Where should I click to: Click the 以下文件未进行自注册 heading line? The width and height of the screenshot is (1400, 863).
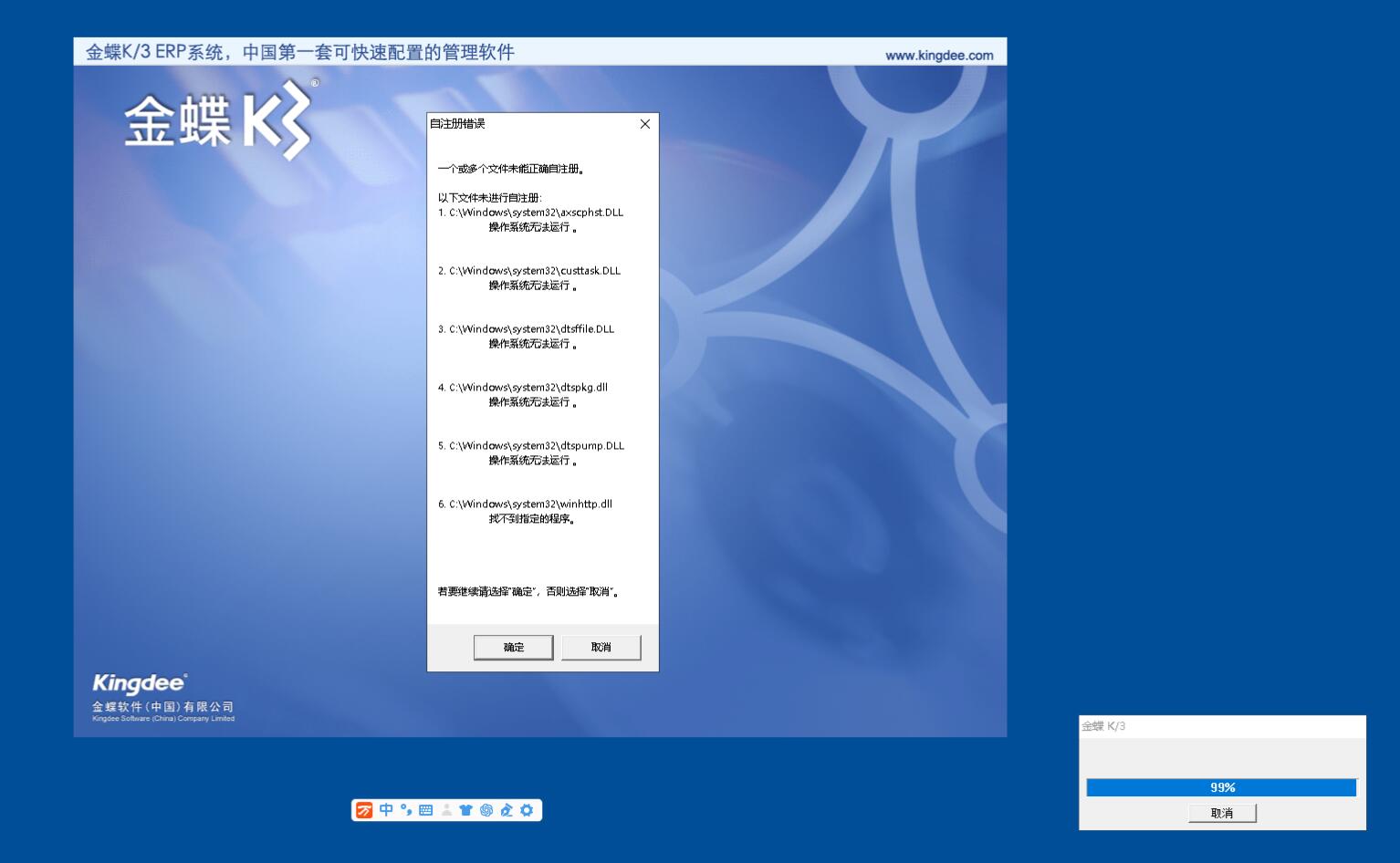coord(490,198)
